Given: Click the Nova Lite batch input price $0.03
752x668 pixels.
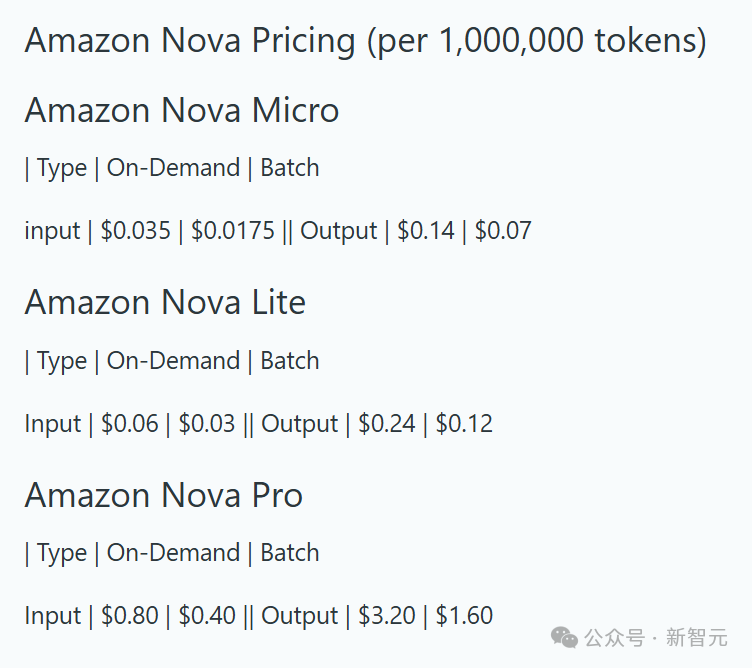Looking at the screenshot, I should coord(207,423).
